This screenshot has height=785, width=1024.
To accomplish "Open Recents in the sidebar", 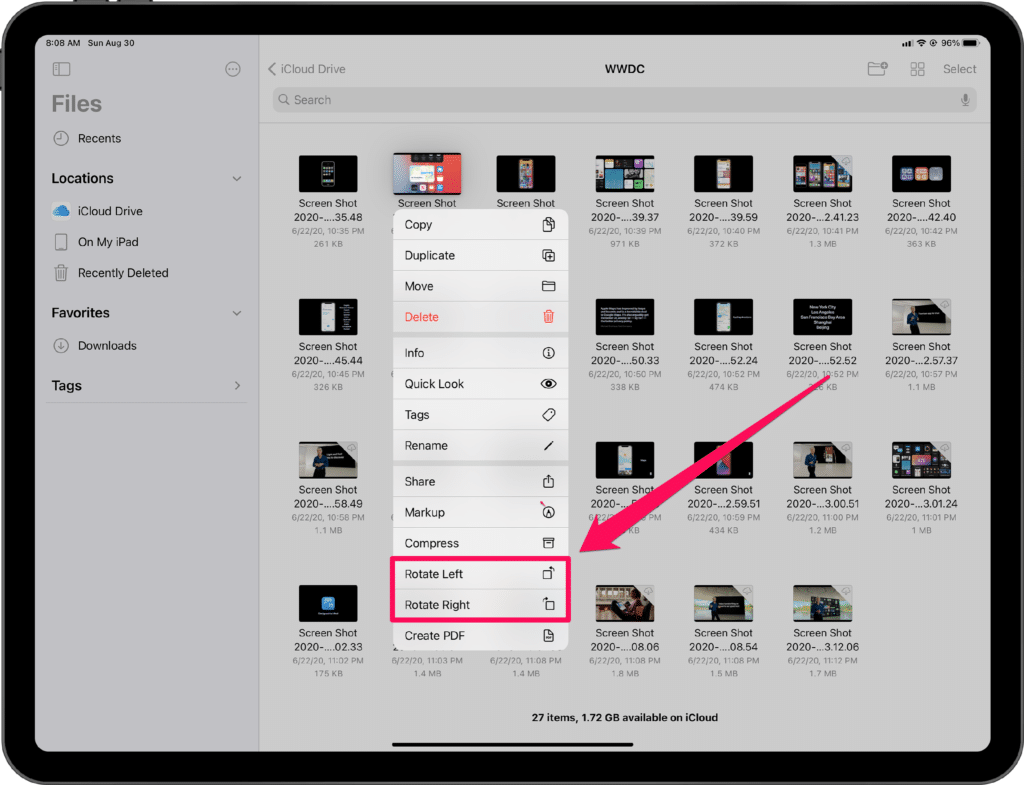I will click(99, 139).
